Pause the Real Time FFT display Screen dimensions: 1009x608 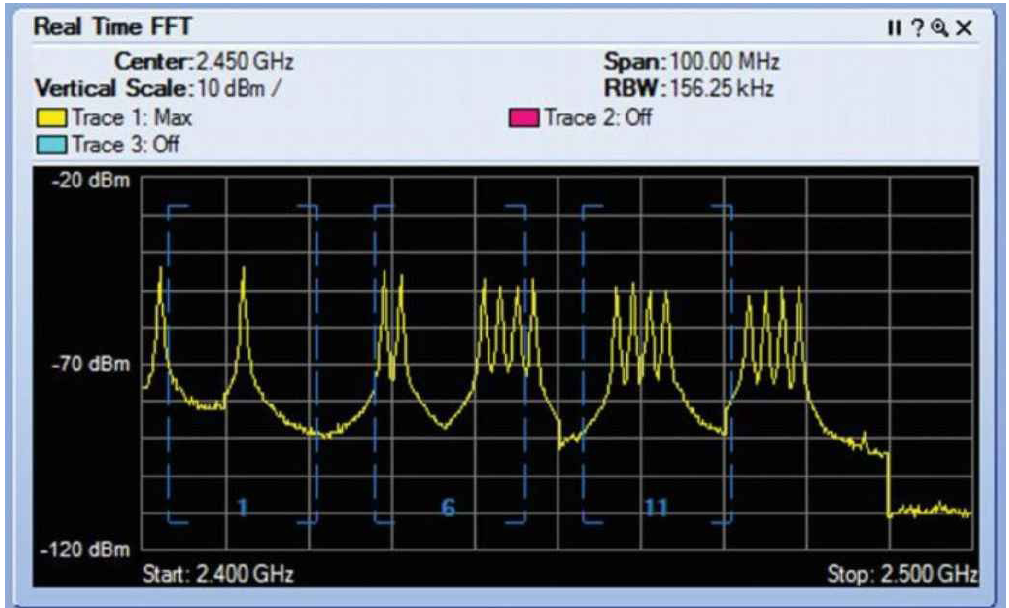894,28
